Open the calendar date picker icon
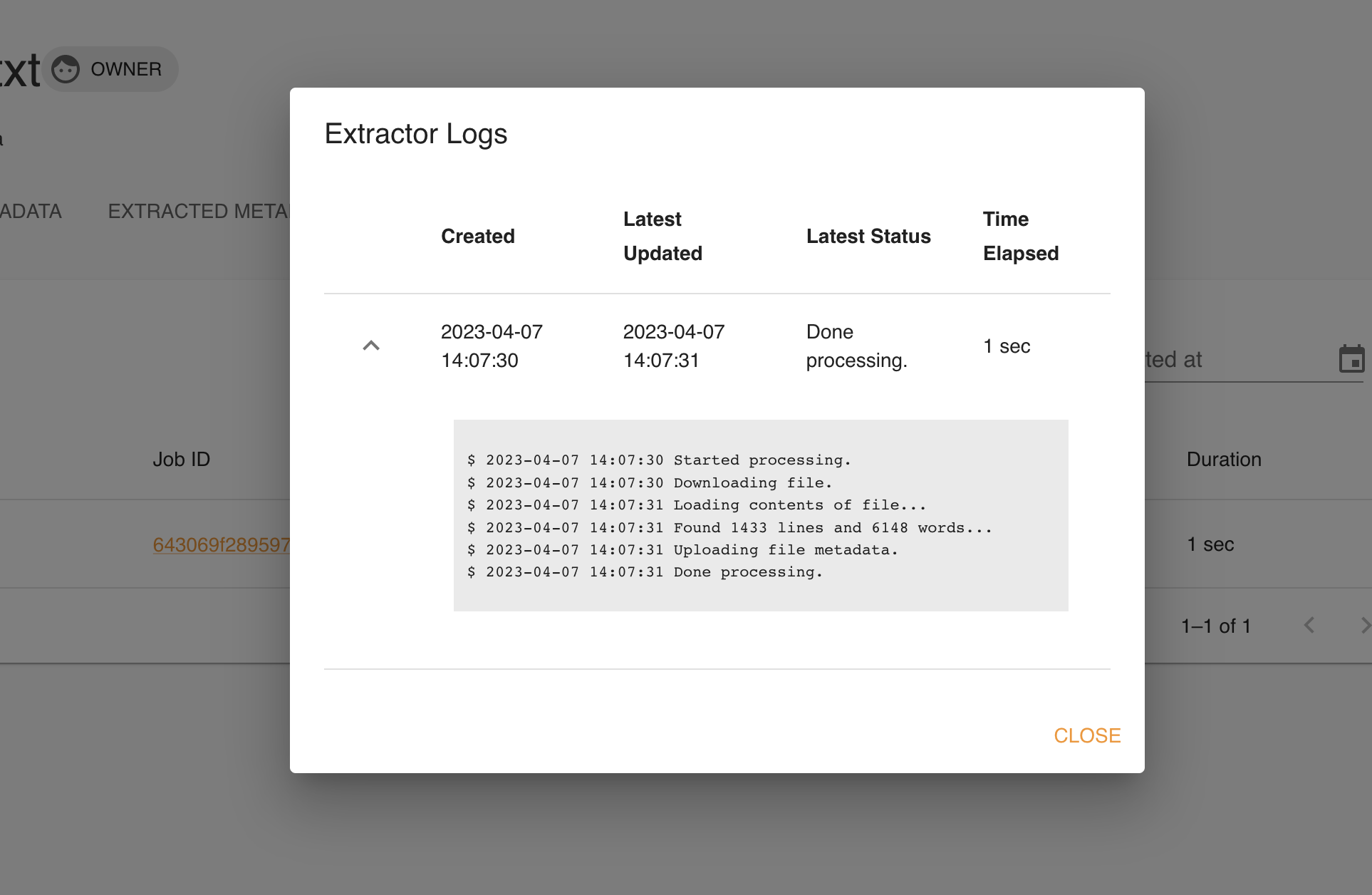 click(1351, 359)
